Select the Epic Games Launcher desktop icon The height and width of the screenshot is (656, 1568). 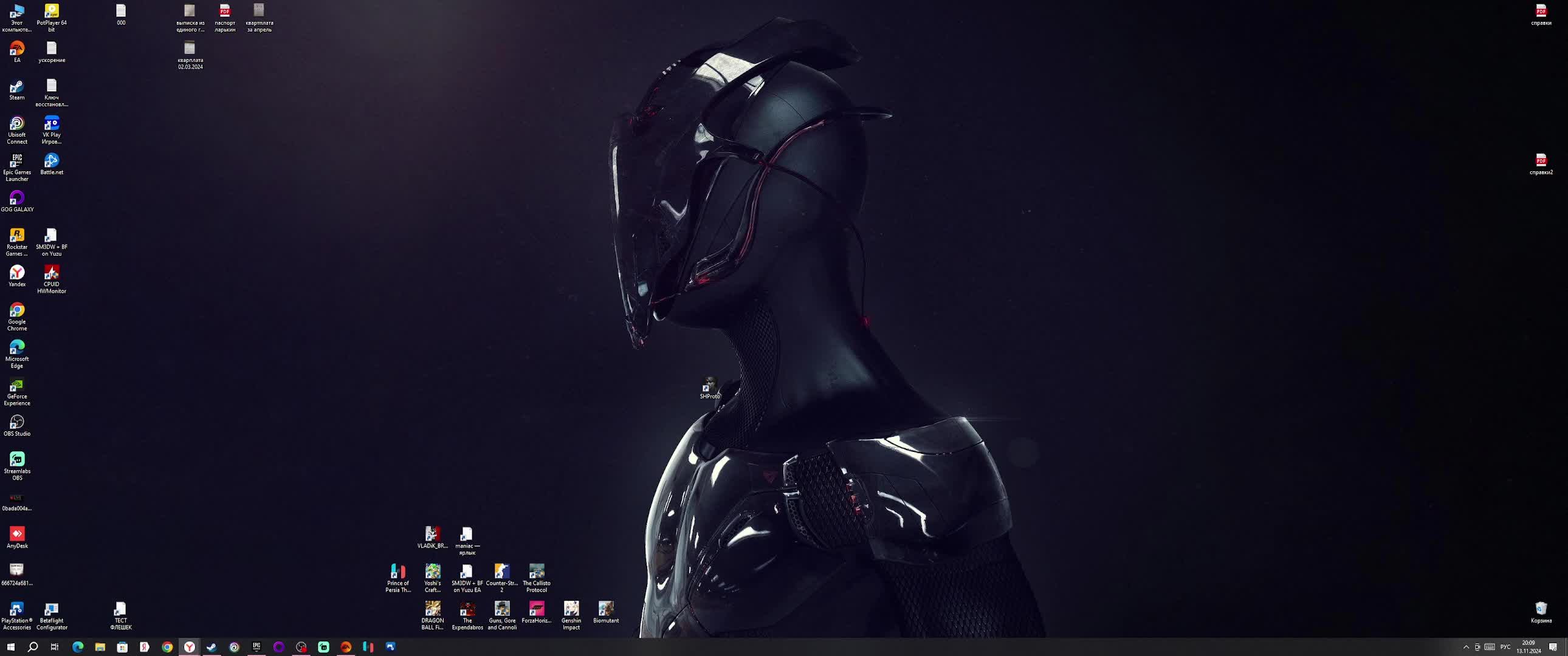click(17, 168)
